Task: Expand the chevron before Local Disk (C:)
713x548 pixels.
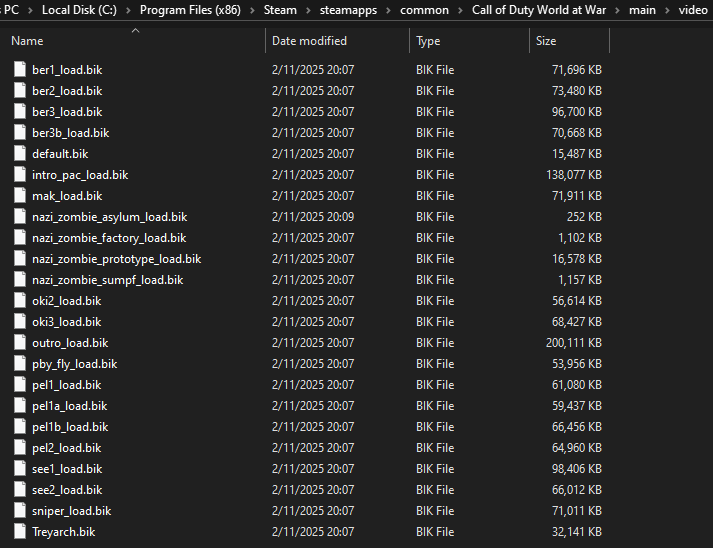Action: click(30, 10)
